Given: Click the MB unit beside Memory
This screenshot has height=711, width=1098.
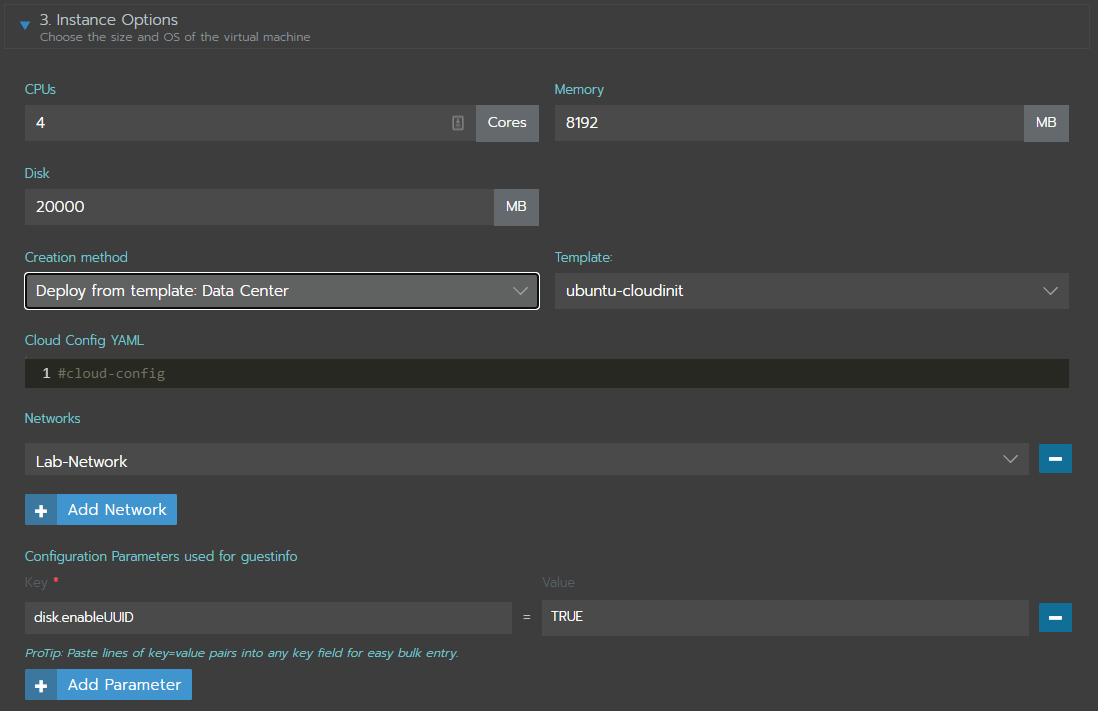Looking at the screenshot, I should [x=1046, y=123].
